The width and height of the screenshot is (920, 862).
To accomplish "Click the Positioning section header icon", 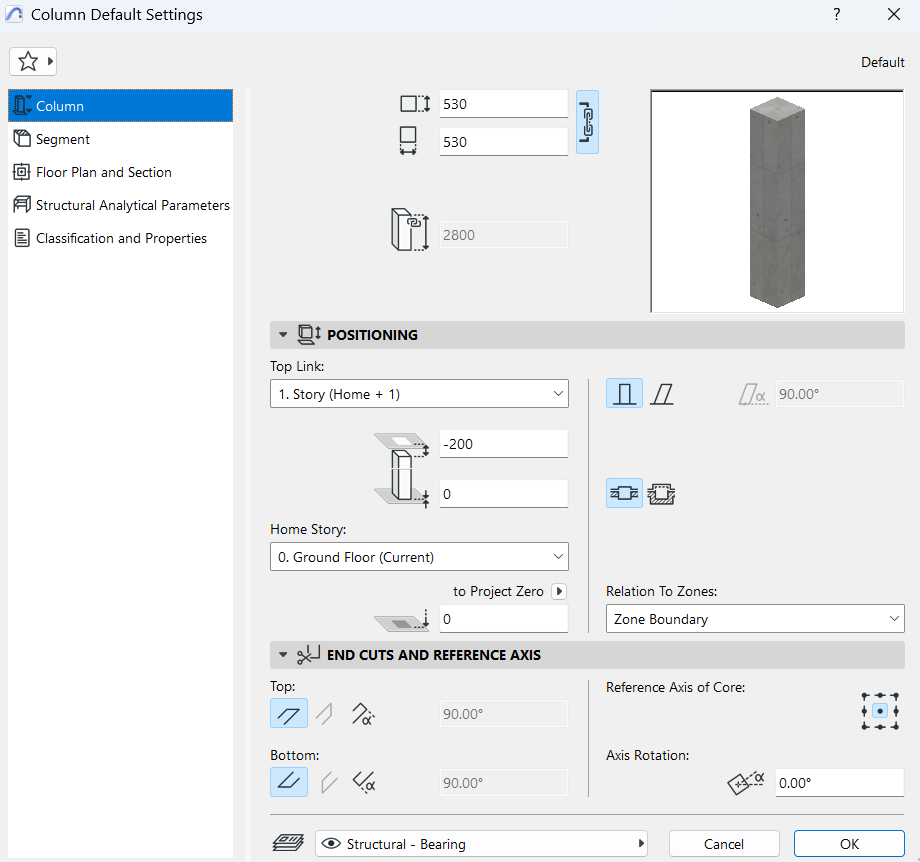I will pos(309,334).
